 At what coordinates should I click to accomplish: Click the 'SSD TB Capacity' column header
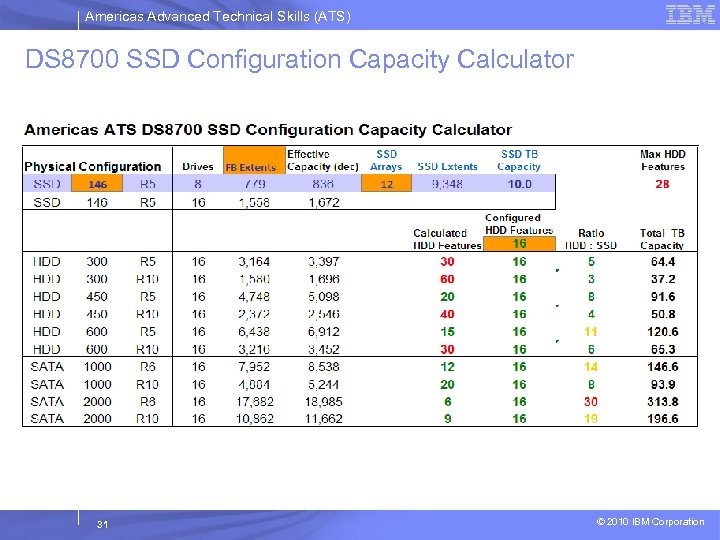[519, 160]
